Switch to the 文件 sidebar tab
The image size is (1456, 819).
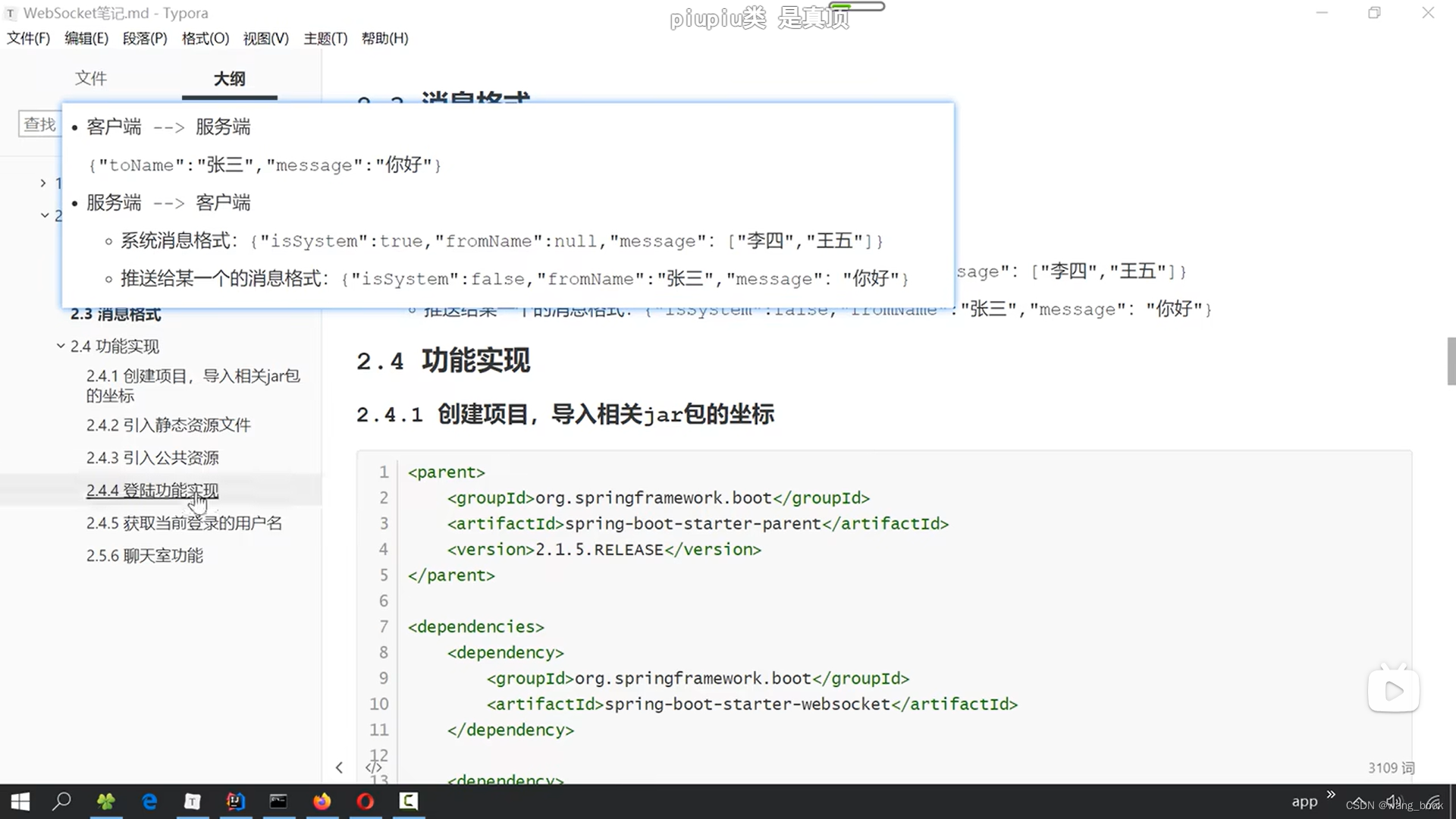pyautogui.click(x=90, y=78)
